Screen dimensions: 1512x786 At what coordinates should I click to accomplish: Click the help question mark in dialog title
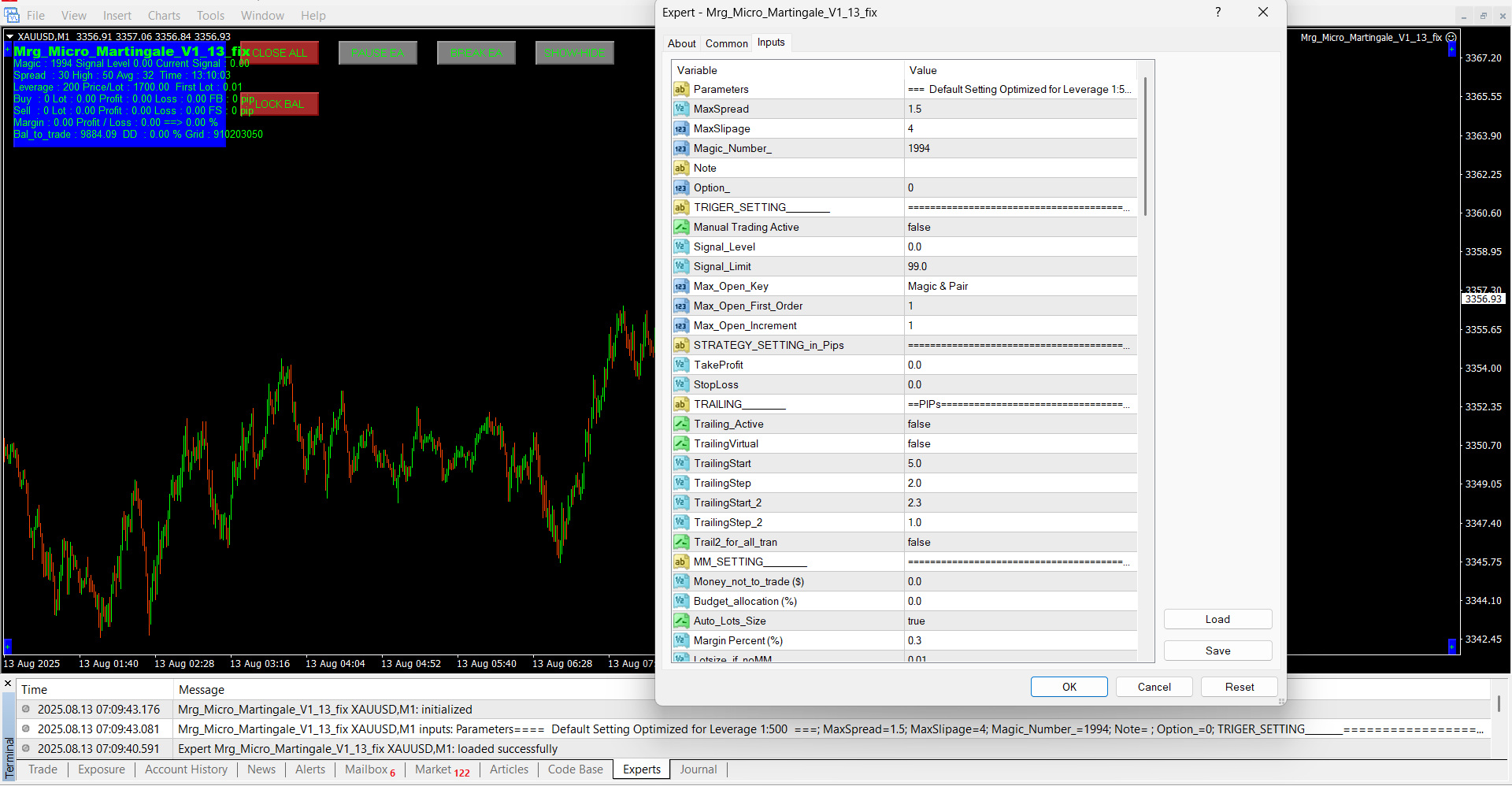pyautogui.click(x=1217, y=13)
